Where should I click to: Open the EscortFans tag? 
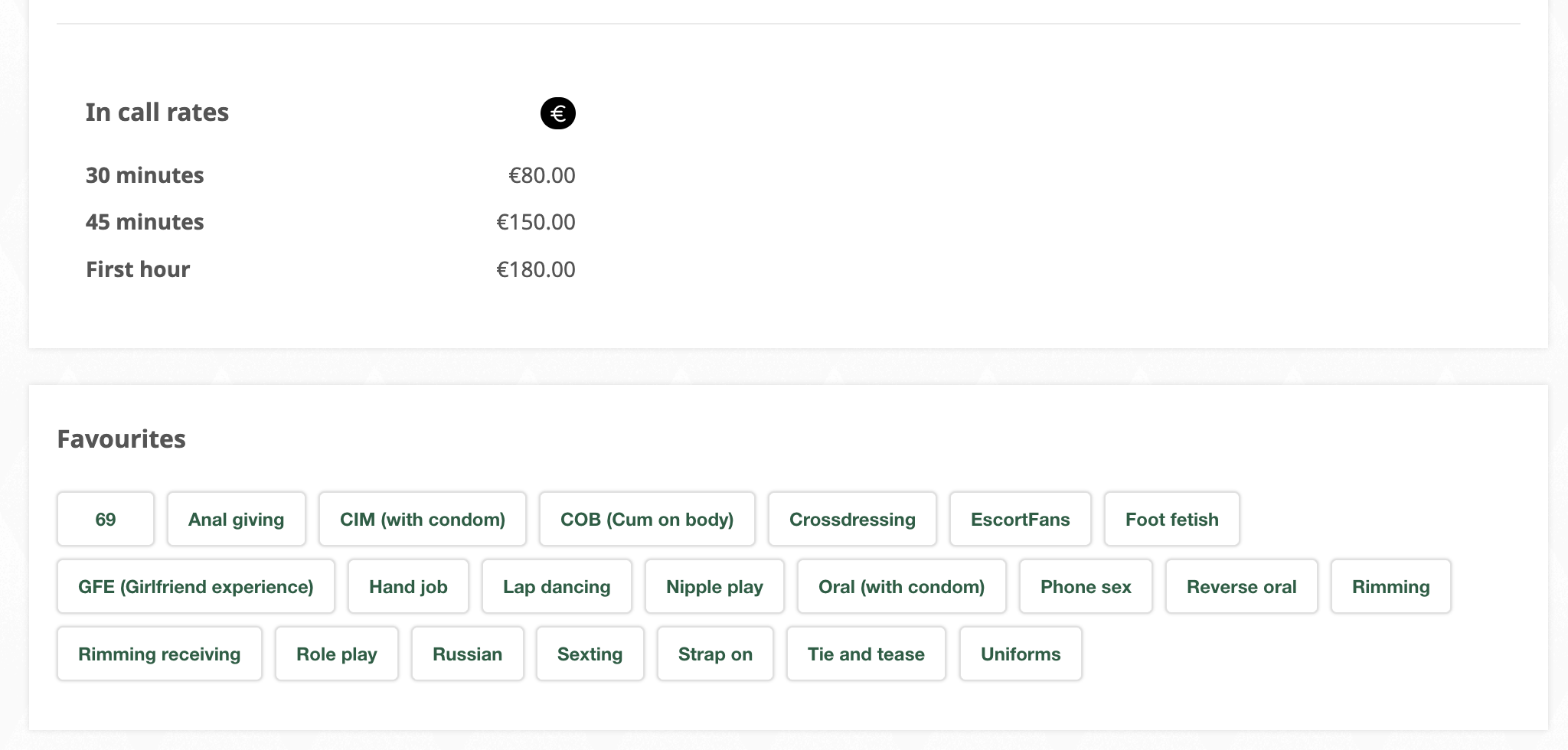[x=1021, y=519]
